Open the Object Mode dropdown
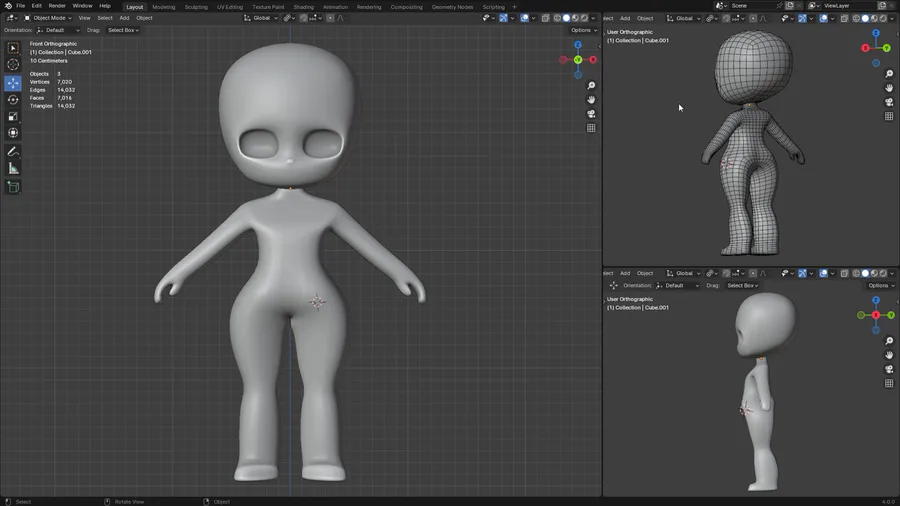The height and width of the screenshot is (506, 900). point(48,18)
